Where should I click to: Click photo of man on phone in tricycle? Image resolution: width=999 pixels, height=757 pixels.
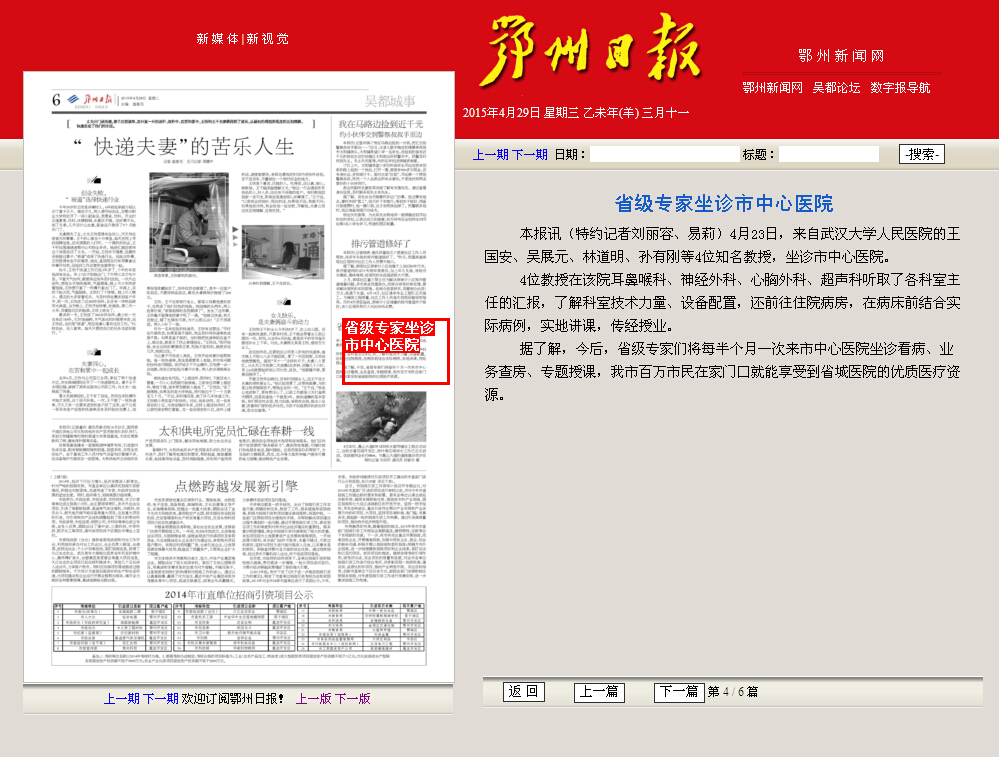(x=189, y=222)
